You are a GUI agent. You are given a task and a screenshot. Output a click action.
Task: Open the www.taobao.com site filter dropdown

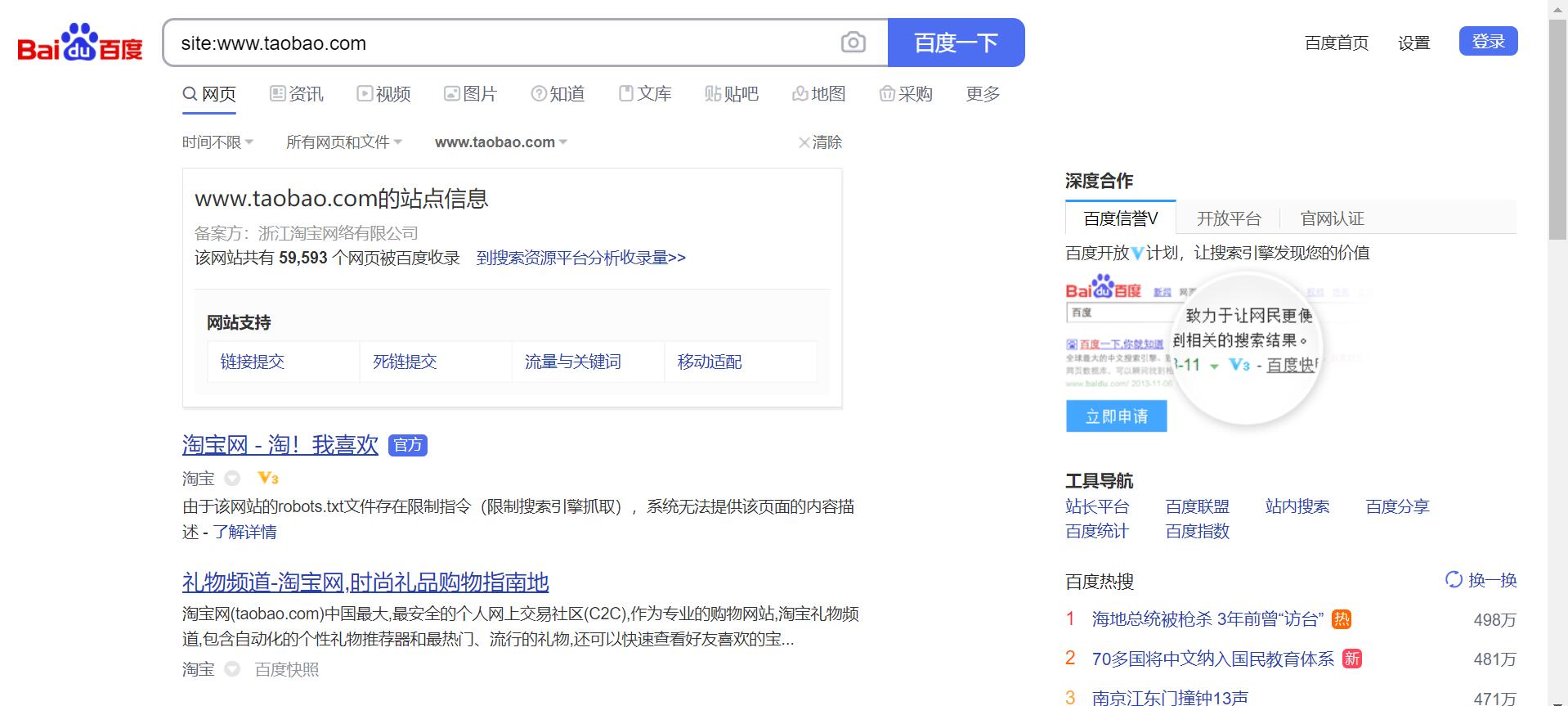tap(501, 142)
